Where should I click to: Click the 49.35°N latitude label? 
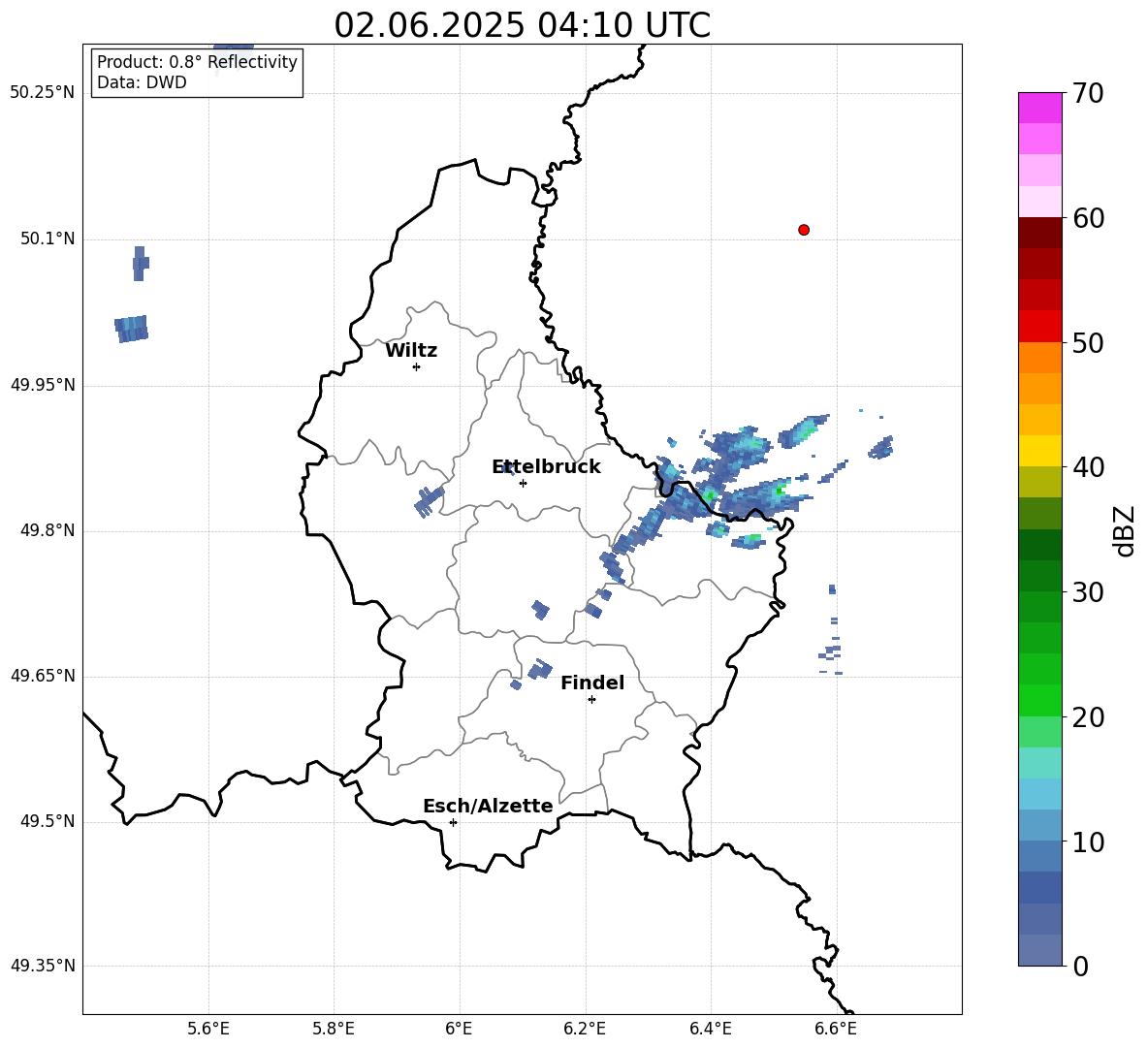pyautogui.click(x=43, y=966)
